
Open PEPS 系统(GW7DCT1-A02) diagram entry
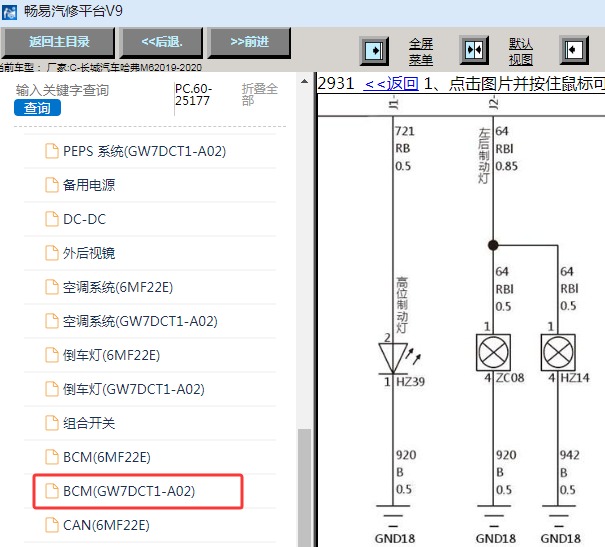point(144,151)
